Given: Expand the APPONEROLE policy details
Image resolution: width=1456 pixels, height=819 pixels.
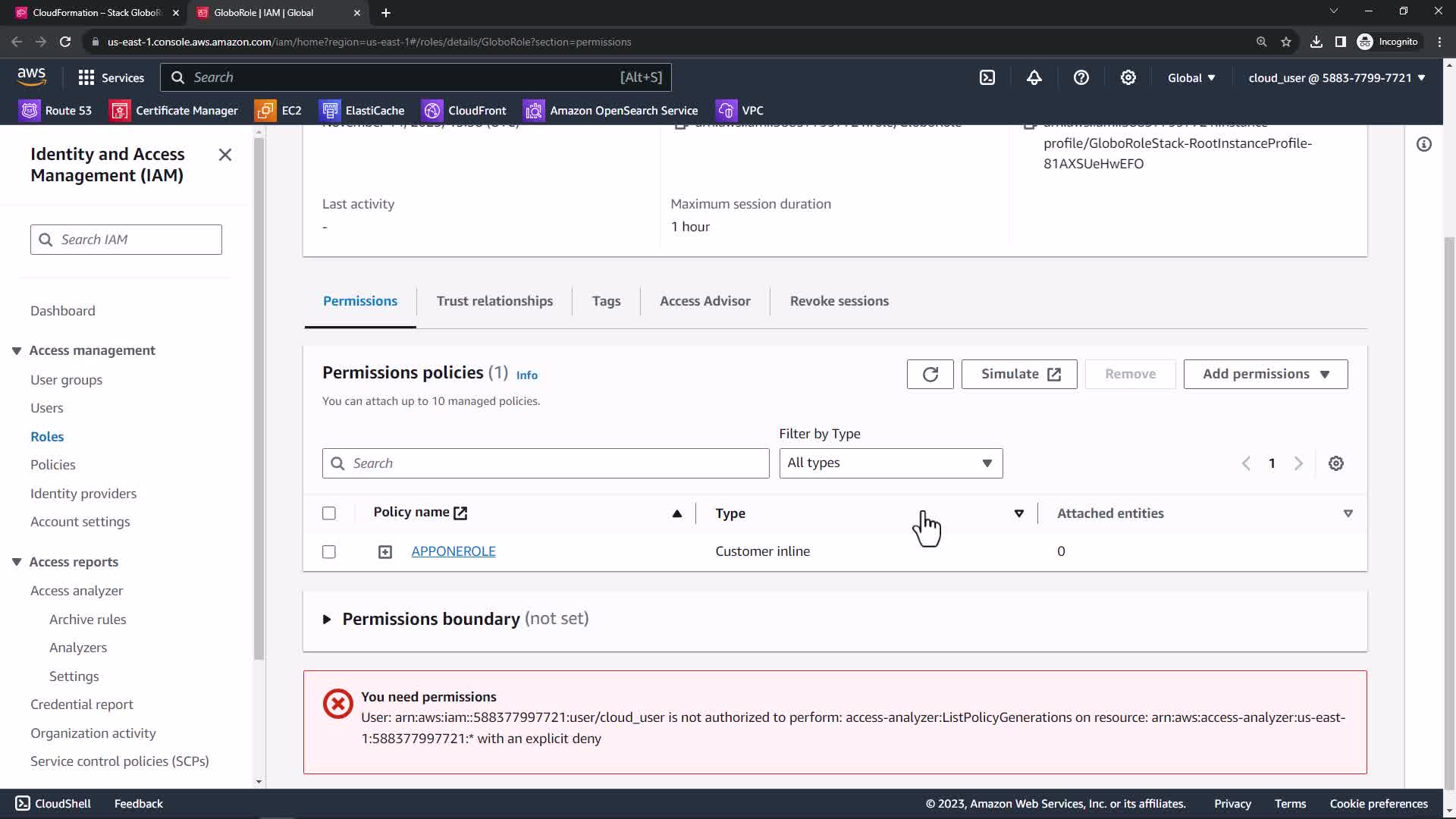Looking at the screenshot, I should coord(385,552).
